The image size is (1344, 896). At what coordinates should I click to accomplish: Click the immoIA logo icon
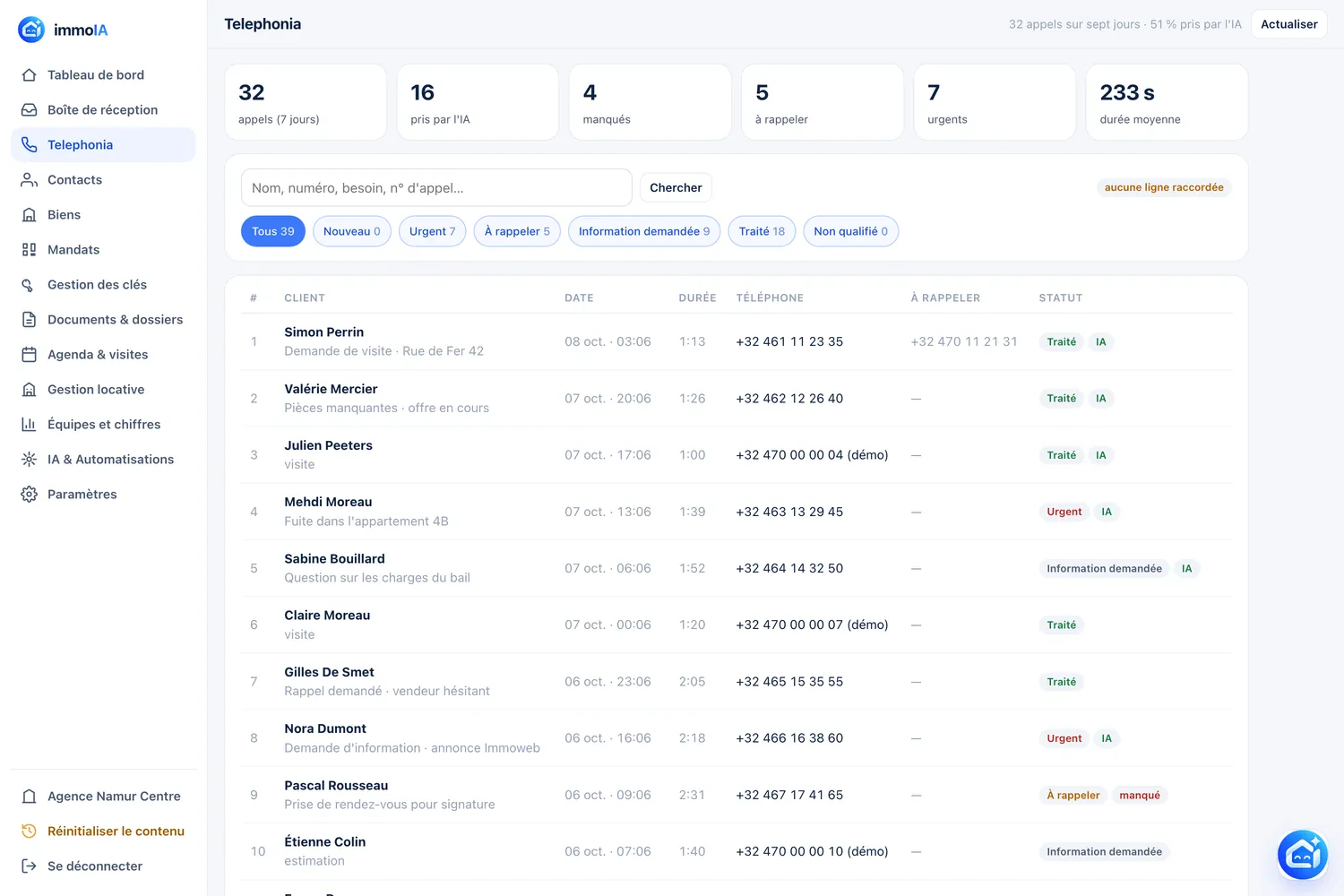31,30
